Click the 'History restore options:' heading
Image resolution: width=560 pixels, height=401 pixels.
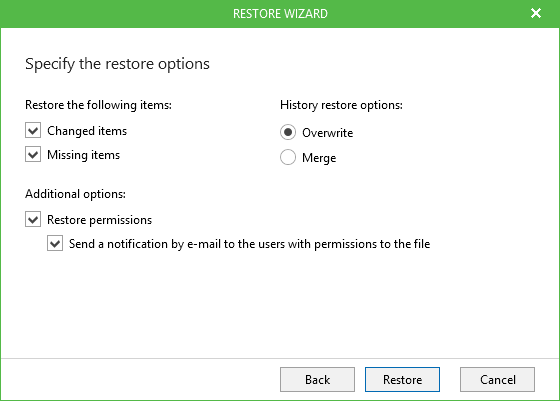click(341, 105)
